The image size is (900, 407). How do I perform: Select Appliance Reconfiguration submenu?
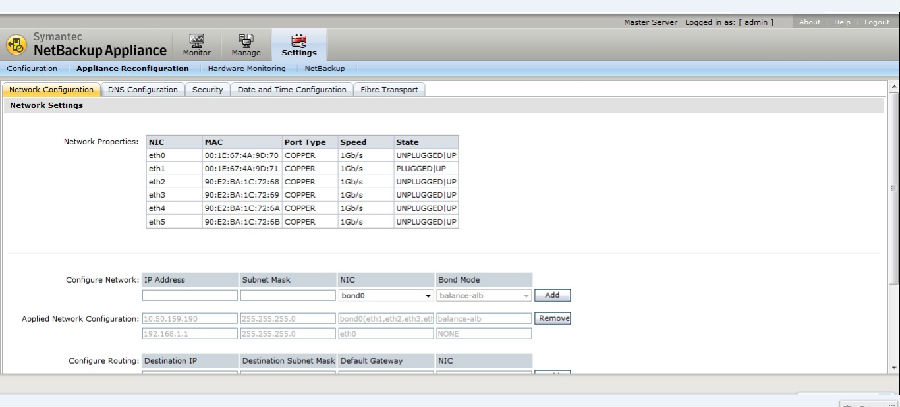tap(132, 68)
